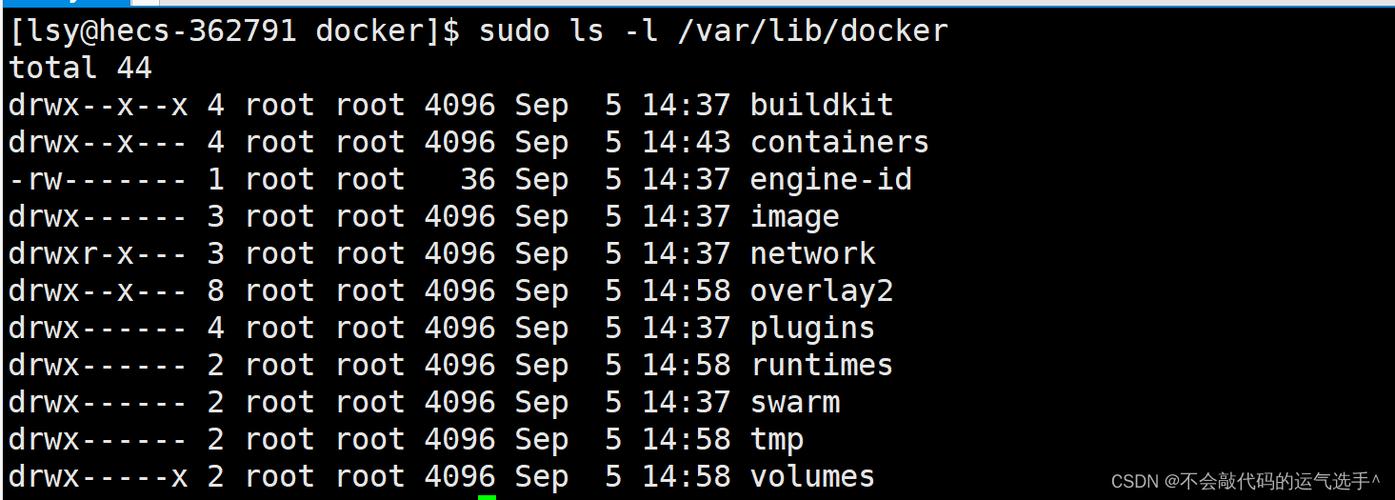The width and height of the screenshot is (1395, 500).
Task: Click the swarm directory name
Action: [794, 402]
